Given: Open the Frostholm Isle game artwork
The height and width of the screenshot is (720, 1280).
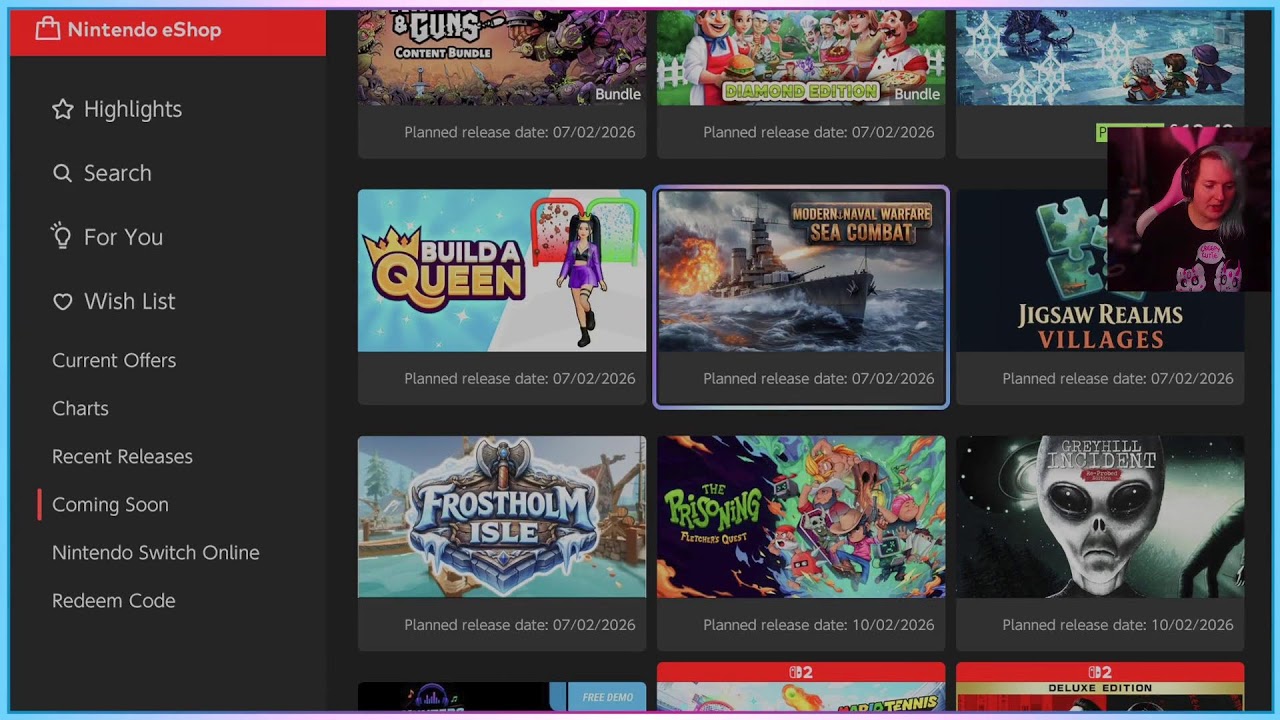Looking at the screenshot, I should tap(502, 516).
